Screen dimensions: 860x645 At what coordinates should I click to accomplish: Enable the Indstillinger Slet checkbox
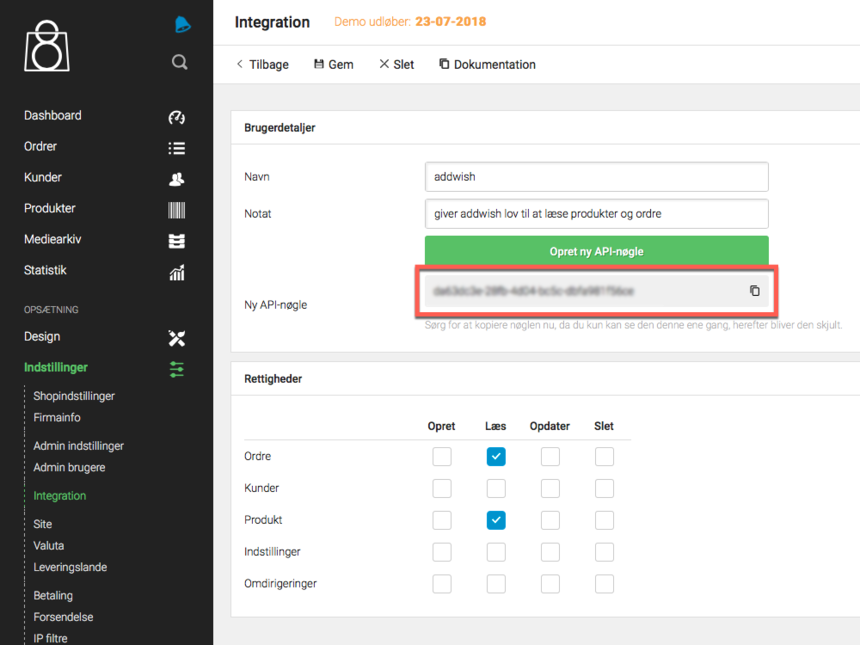(604, 552)
